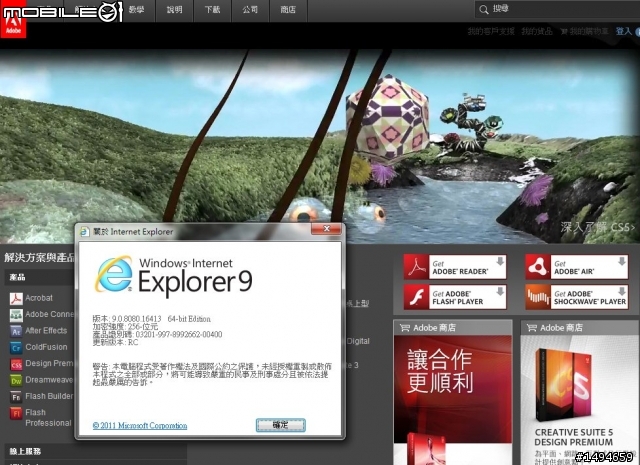Click the Shockwave Player logo icon
Viewport: 640px width, 465px height.
[537, 297]
